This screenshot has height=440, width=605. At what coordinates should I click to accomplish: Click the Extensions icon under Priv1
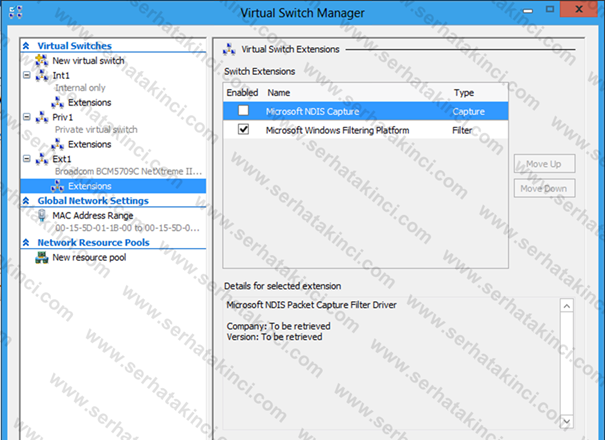(58, 144)
